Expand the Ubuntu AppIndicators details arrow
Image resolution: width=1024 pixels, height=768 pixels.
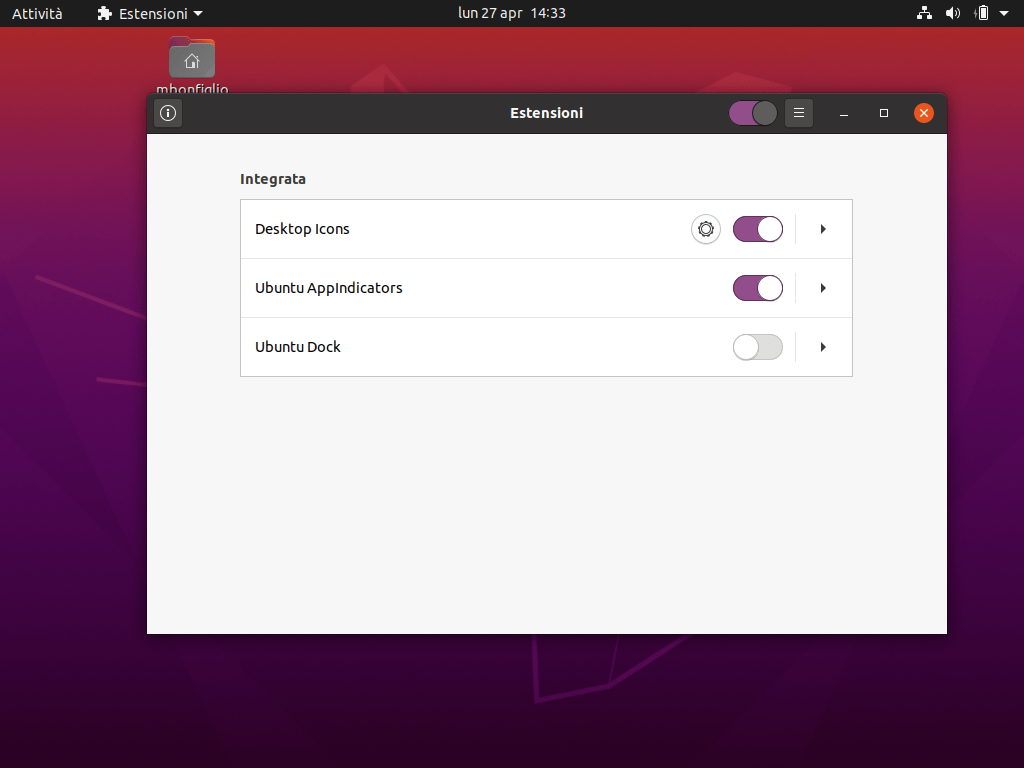click(823, 288)
